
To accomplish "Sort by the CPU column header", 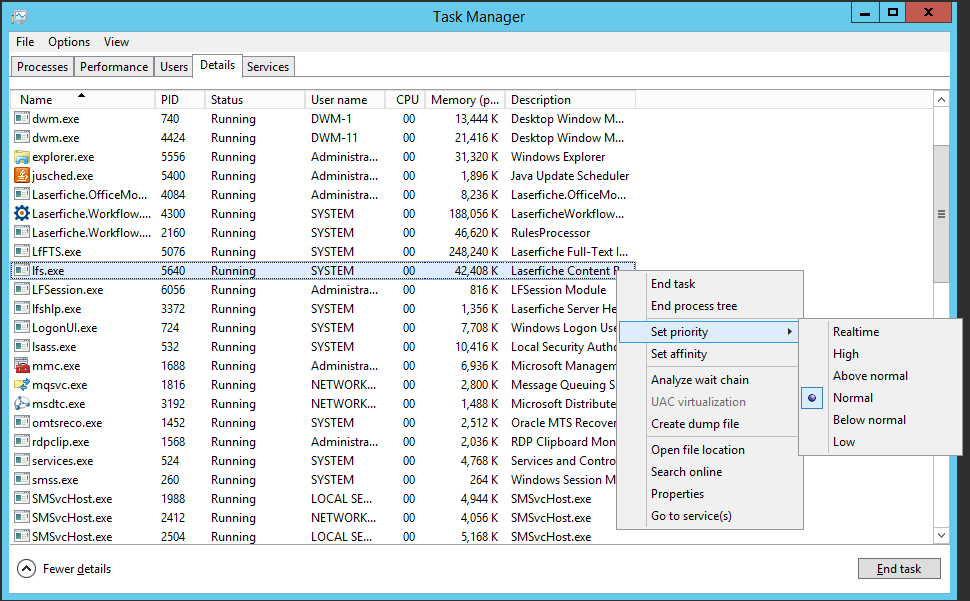I will pos(405,100).
